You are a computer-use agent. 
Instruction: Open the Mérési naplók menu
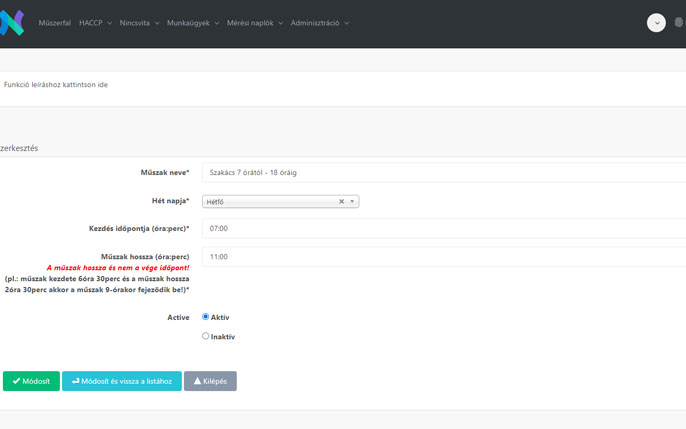(x=255, y=23)
